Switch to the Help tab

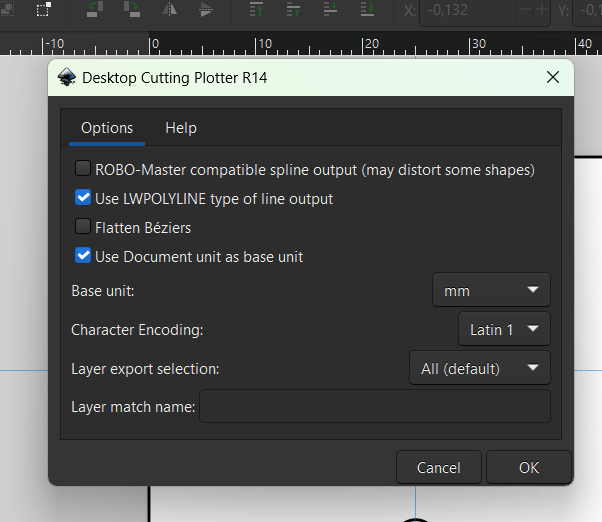pos(181,128)
